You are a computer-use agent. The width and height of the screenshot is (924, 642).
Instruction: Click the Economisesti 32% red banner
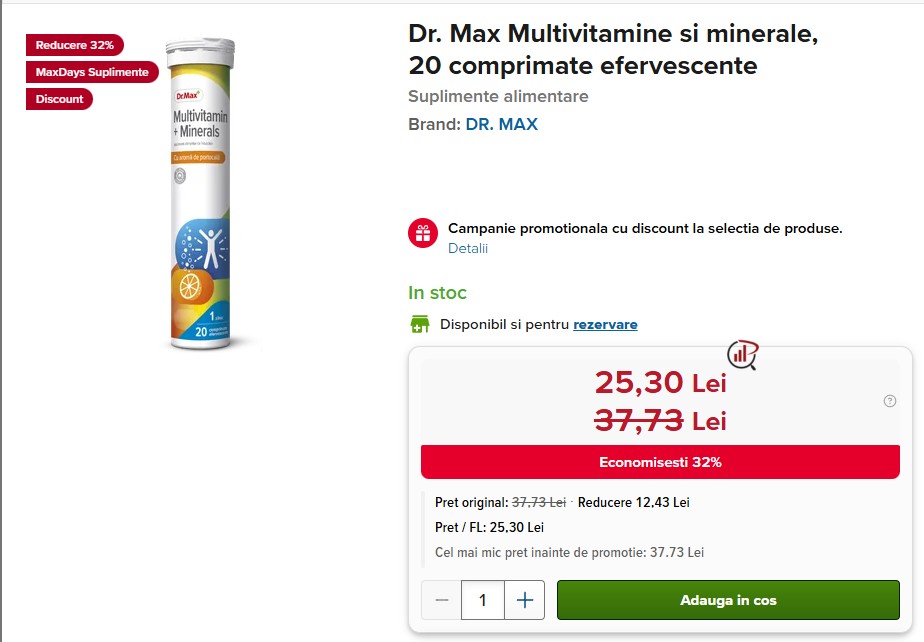(660, 462)
